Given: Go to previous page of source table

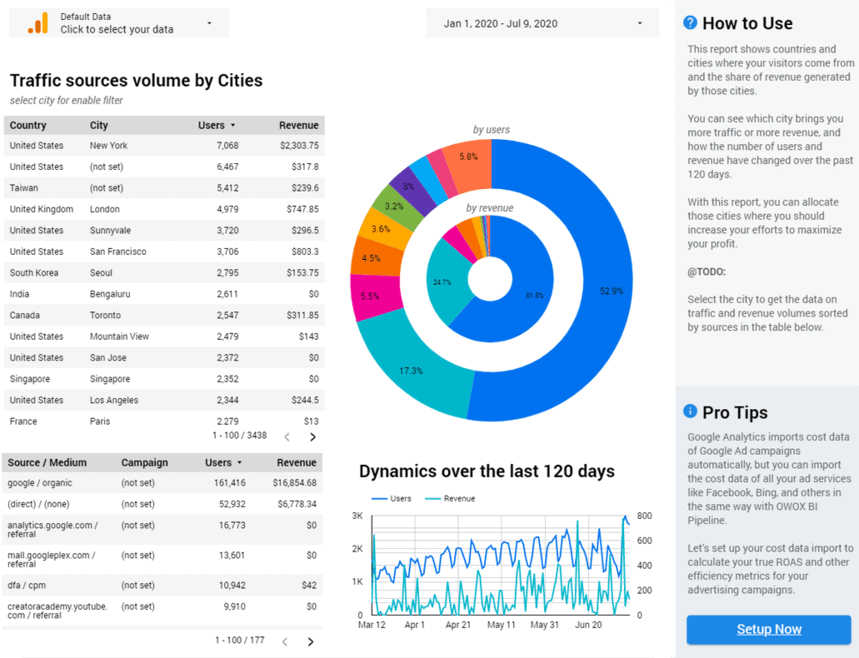Looking at the screenshot, I should (285, 642).
